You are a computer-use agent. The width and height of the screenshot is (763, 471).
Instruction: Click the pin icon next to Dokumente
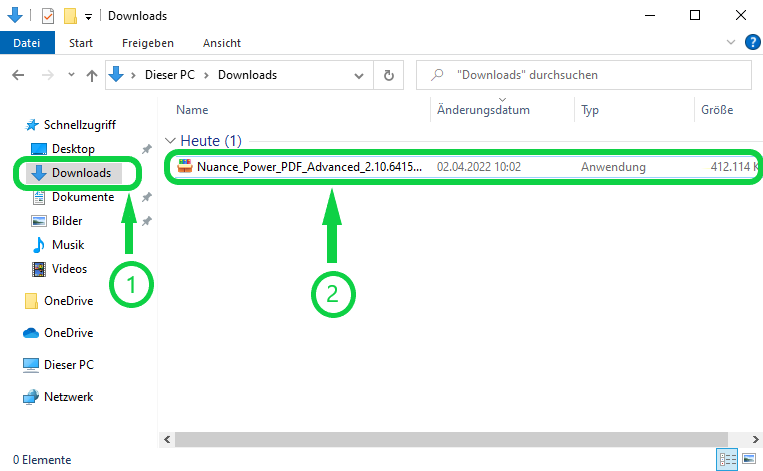(x=146, y=197)
